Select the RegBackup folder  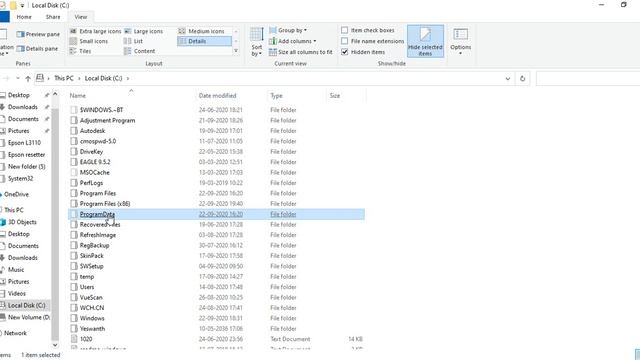(x=94, y=245)
